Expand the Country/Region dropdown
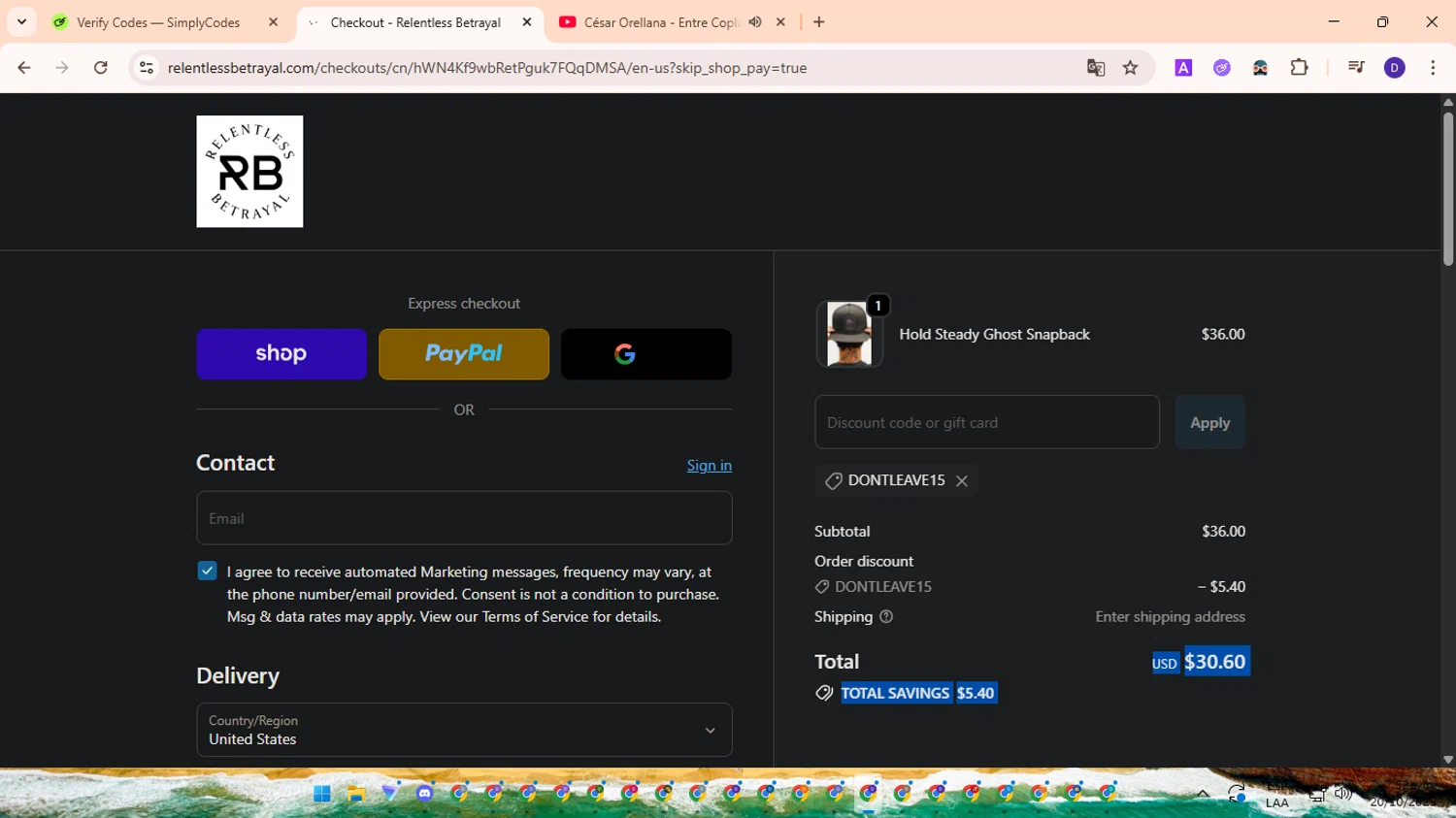This screenshot has width=1456, height=818. (464, 730)
